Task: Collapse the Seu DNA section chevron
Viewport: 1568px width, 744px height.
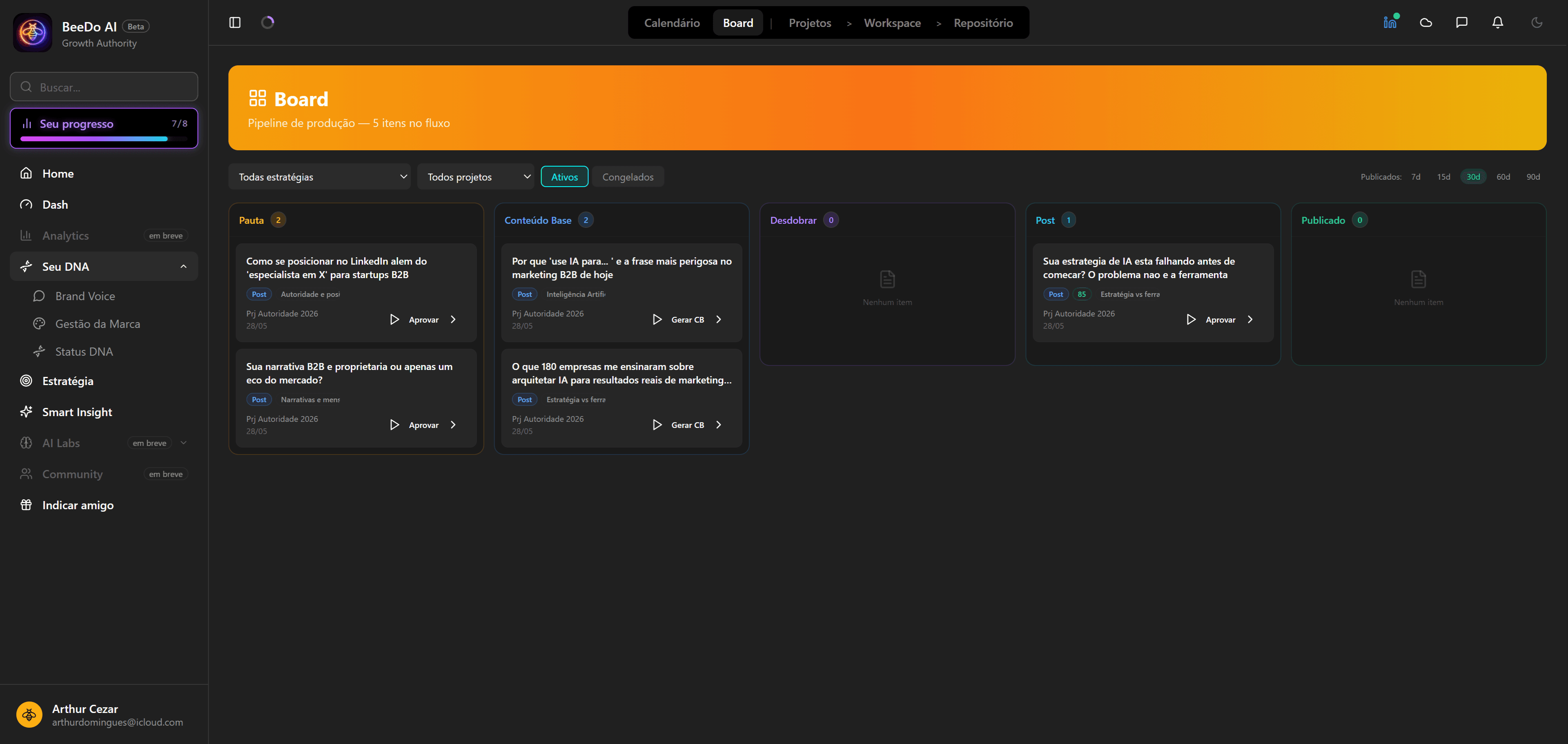Action: coord(184,267)
